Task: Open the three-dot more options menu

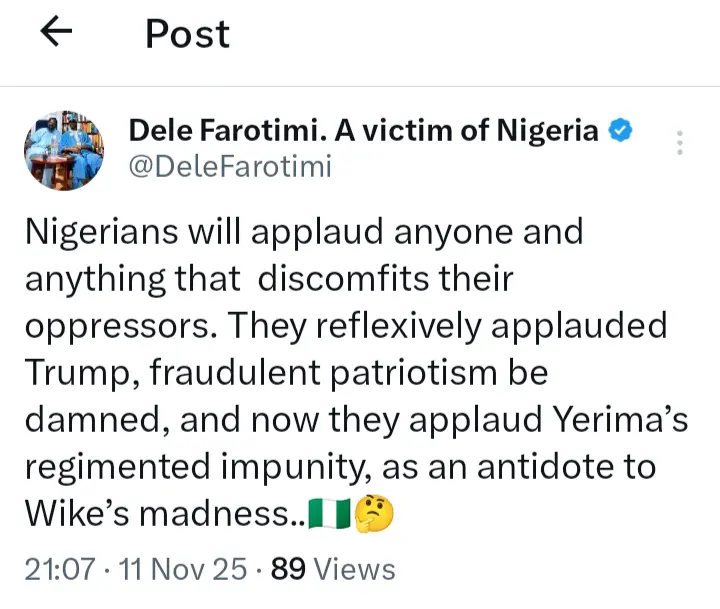Action: click(x=680, y=143)
